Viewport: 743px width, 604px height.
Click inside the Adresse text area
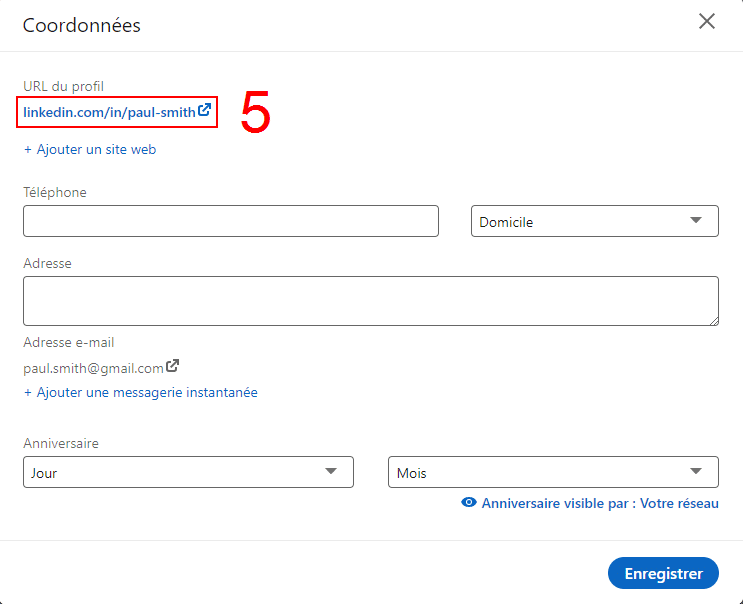(370, 301)
